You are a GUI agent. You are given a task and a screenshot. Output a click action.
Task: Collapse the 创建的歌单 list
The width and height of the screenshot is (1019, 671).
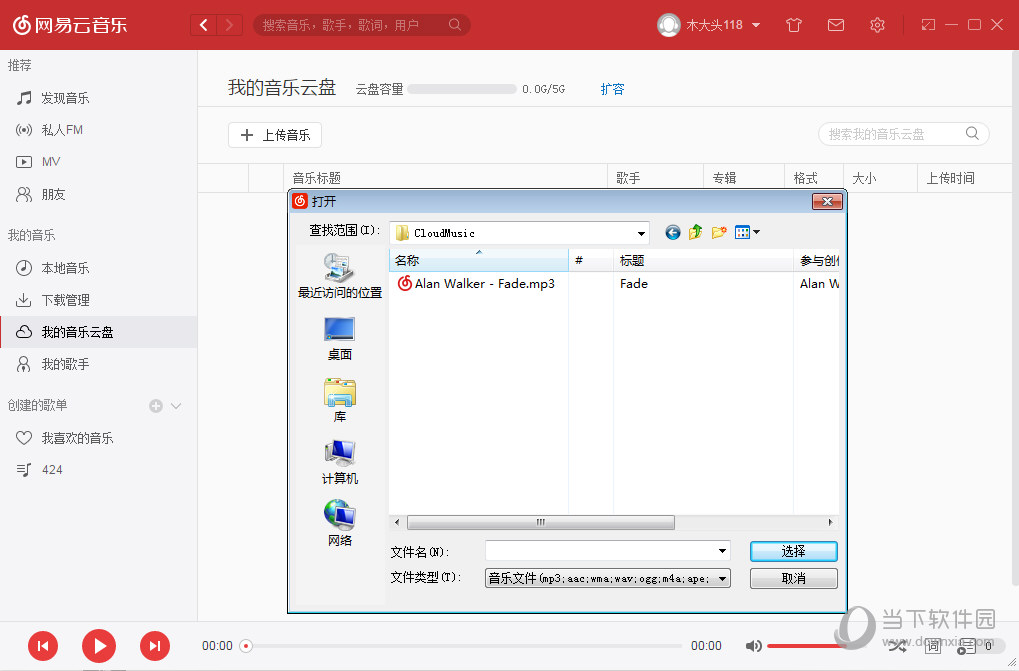[x=175, y=406]
